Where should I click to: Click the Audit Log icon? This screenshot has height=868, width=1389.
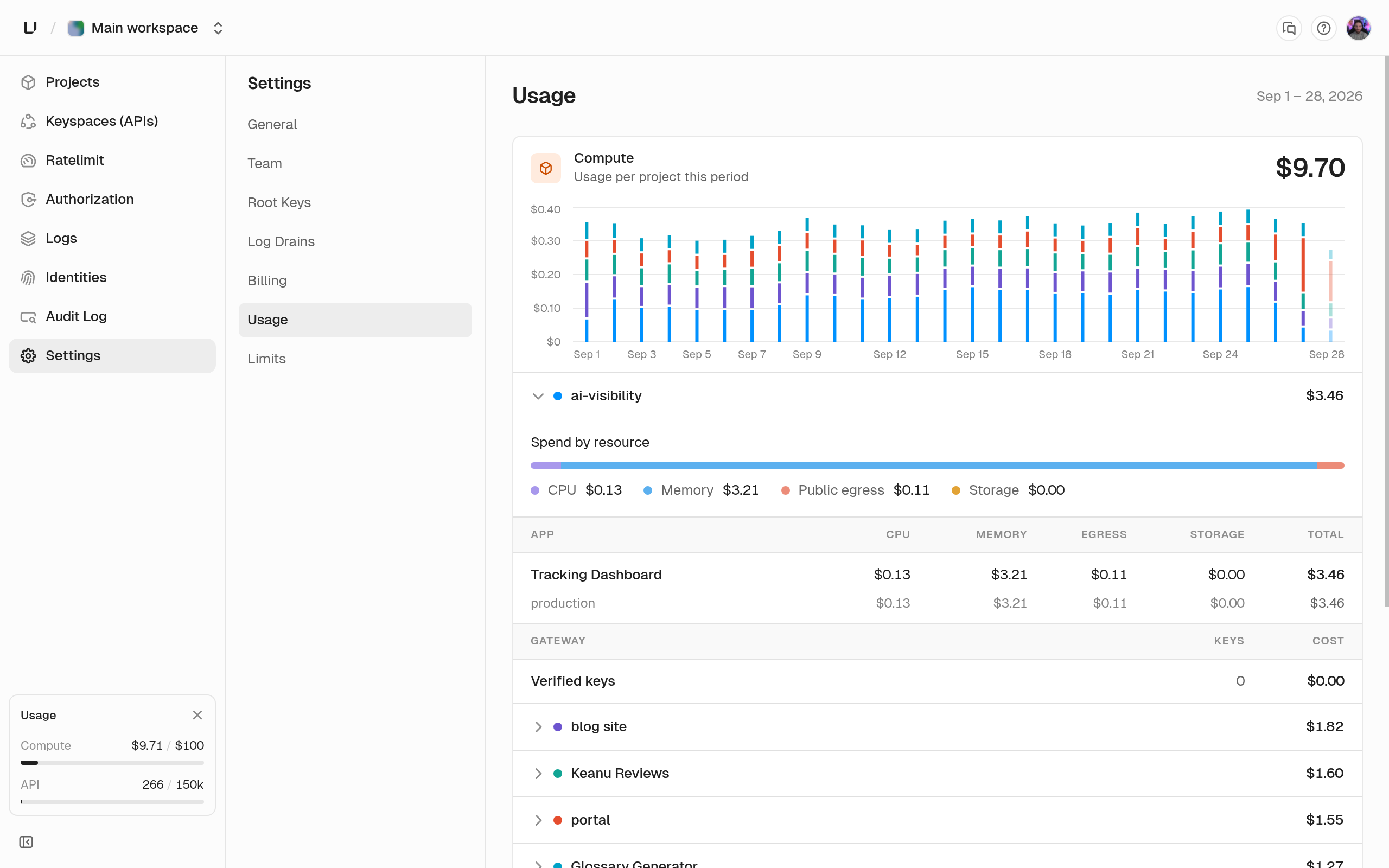pyautogui.click(x=28, y=317)
